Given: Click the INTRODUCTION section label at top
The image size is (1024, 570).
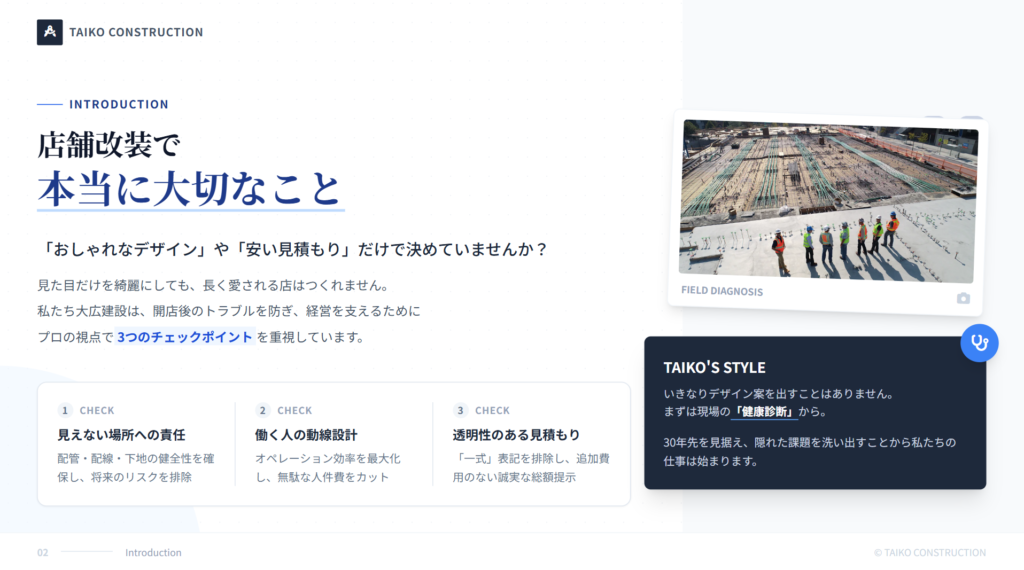Looking at the screenshot, I should click(119, 104).
